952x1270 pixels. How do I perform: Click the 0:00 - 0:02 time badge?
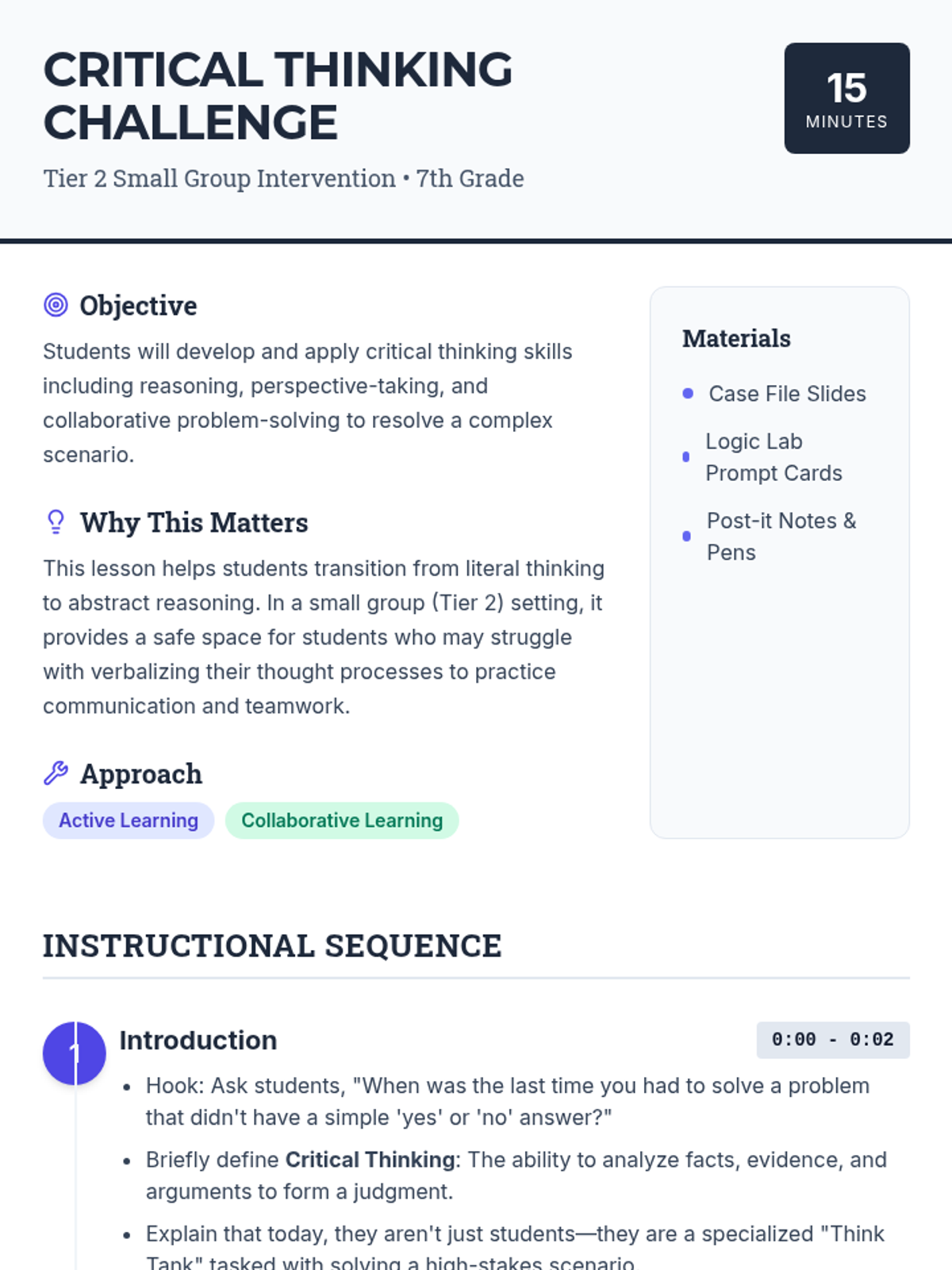click(832, 1040)
